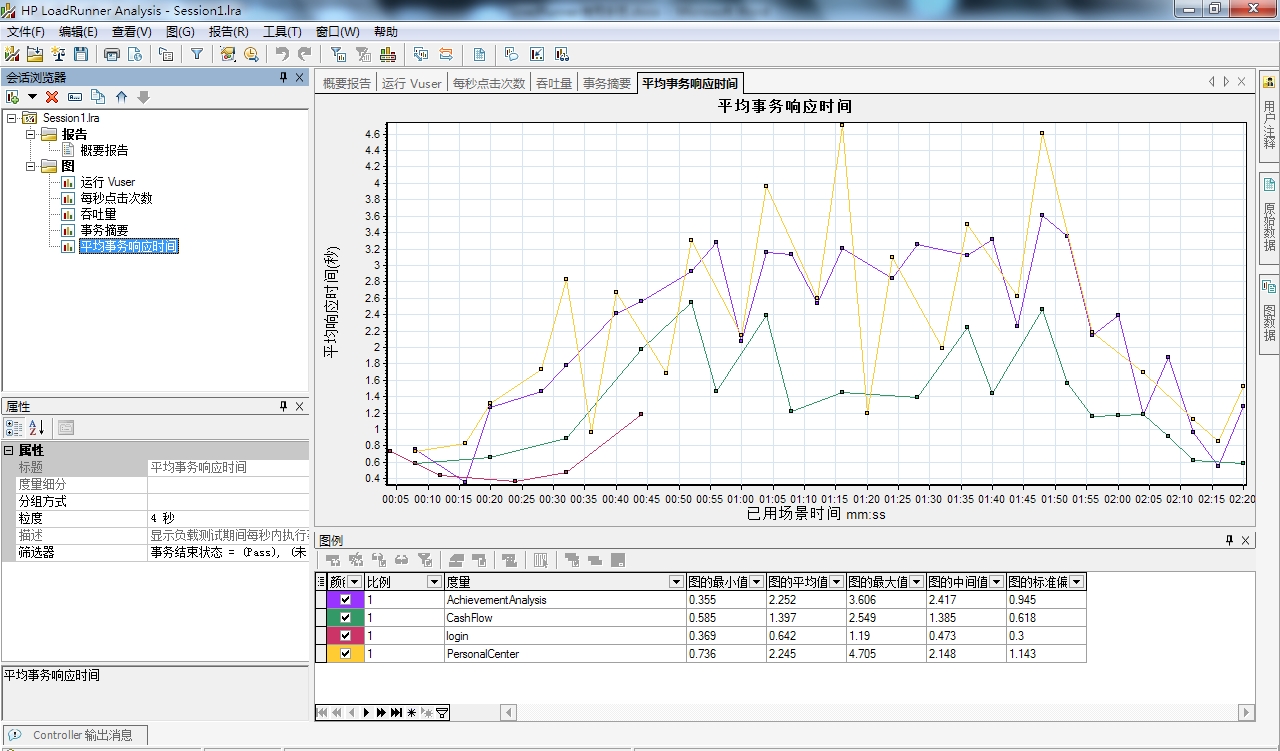Click the graph filter icon after Redo

tap(339, 54)
